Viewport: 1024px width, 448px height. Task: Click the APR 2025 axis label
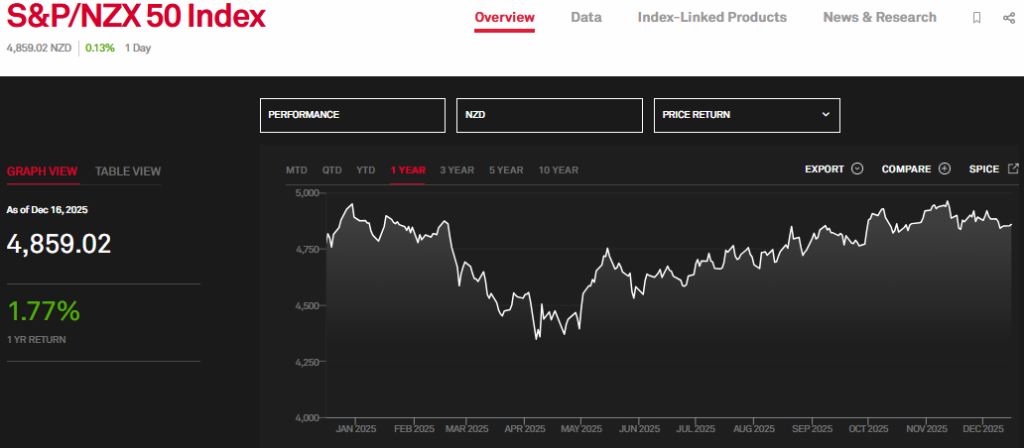pyautogui.click(x=526, y=429)
